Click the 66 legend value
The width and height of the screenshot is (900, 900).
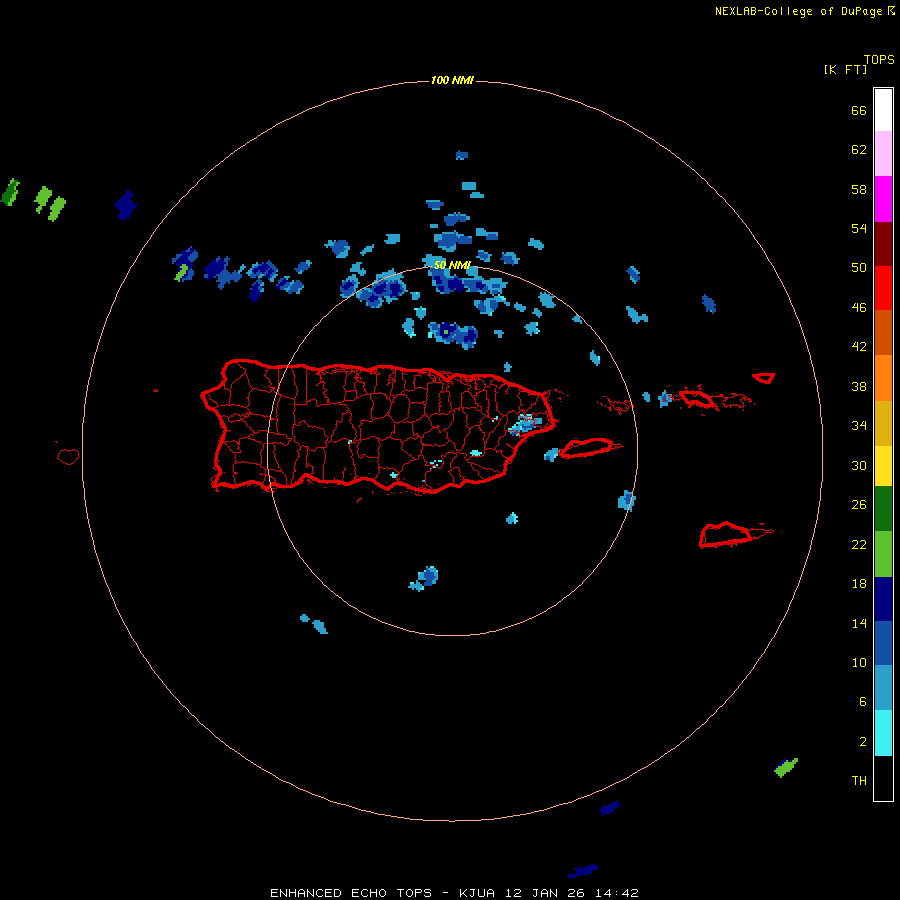click(x=859, y=110)
